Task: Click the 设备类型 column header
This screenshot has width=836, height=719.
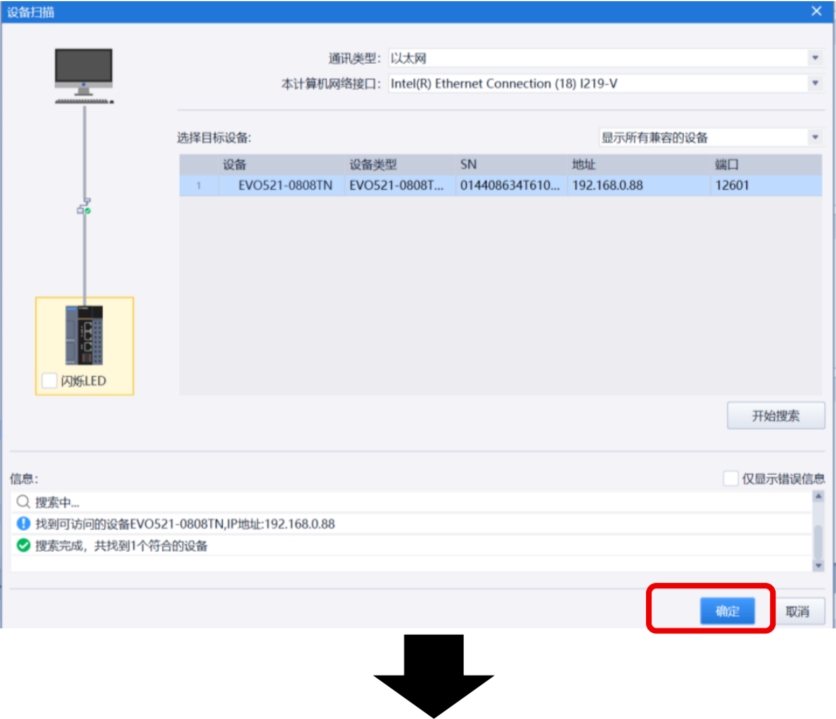Action: pos(373,164)
